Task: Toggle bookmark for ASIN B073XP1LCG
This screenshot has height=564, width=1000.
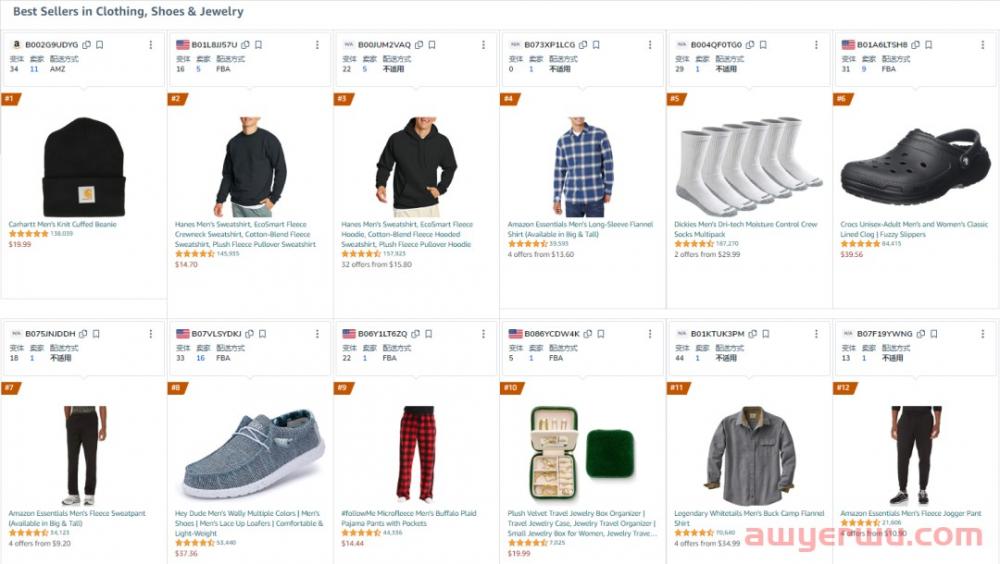Action: (x=596, y=45)
